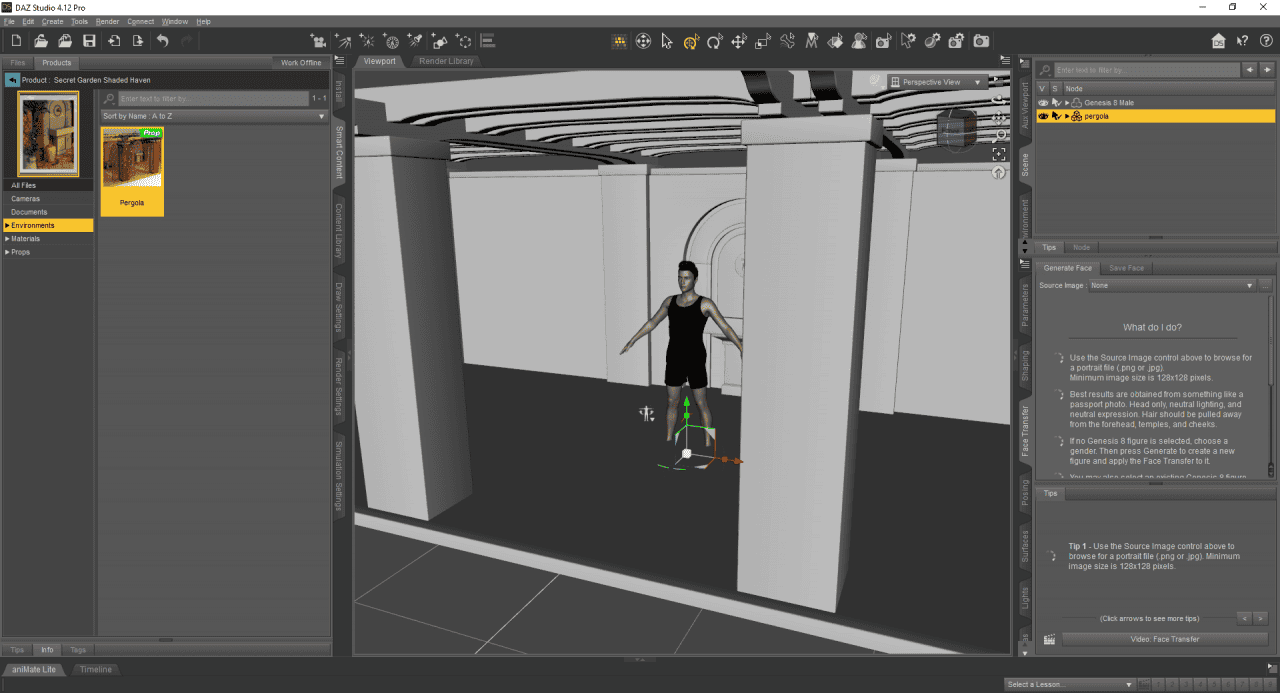Click the bone-shaped posing tool icon

[787, 41]
